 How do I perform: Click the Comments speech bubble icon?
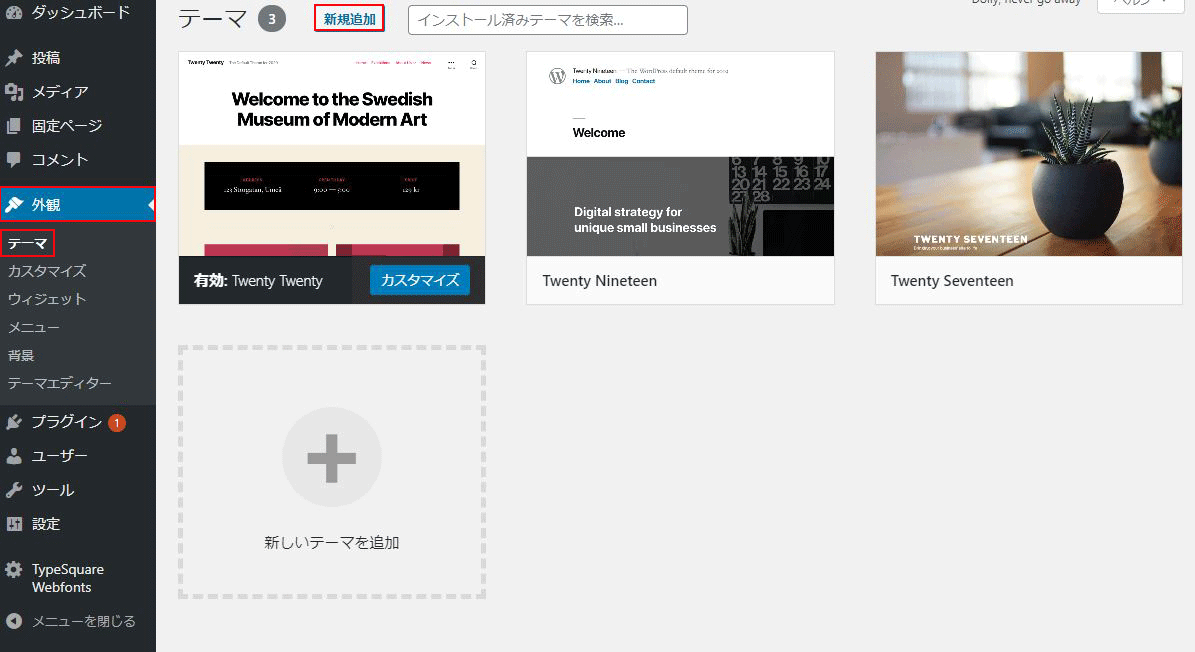point(14,159)
